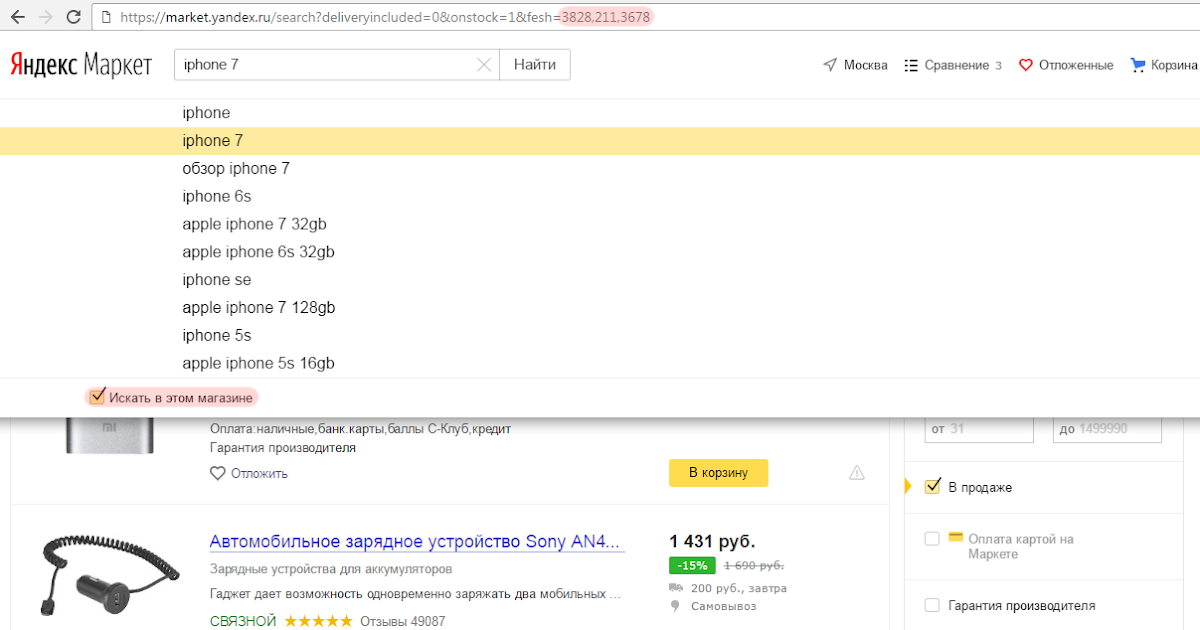Viewport: 1200px width, 630px height.
Task: Click the Москва location arrow icon
Action: tap(829, 65)
